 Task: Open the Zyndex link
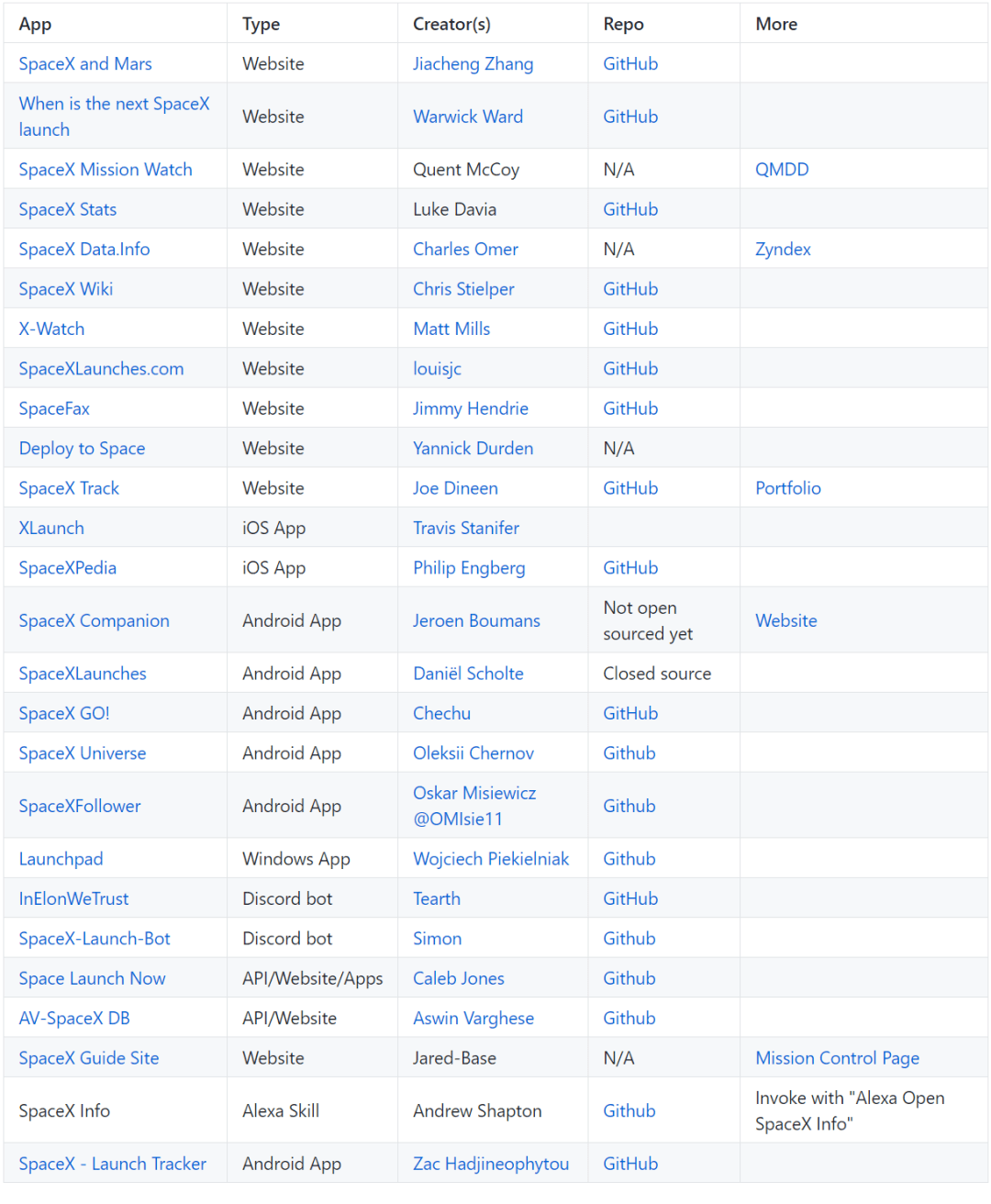[x=783, y=250]
